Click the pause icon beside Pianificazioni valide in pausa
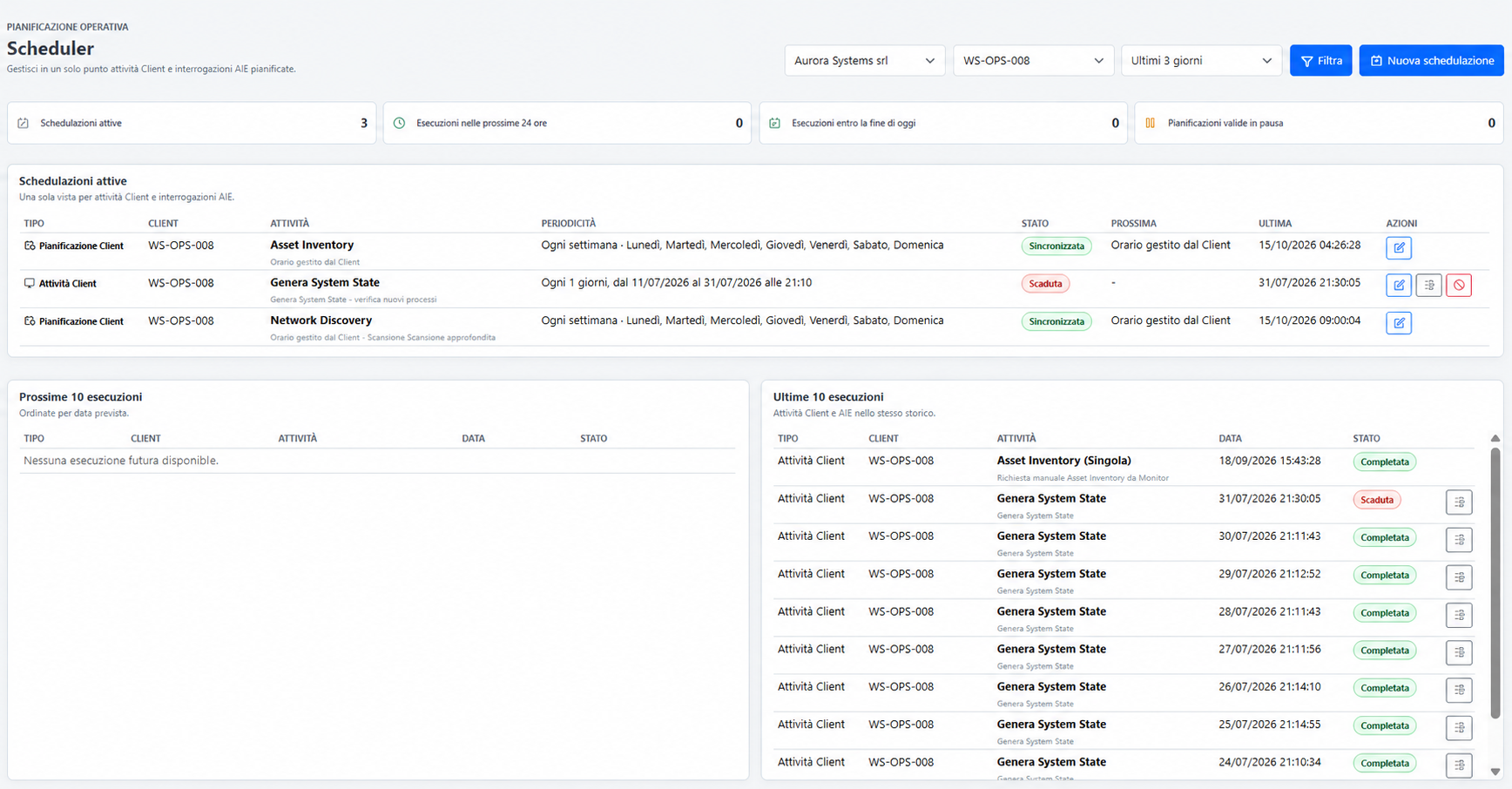The image size is (1512, 789). [x=1150, y=123]
